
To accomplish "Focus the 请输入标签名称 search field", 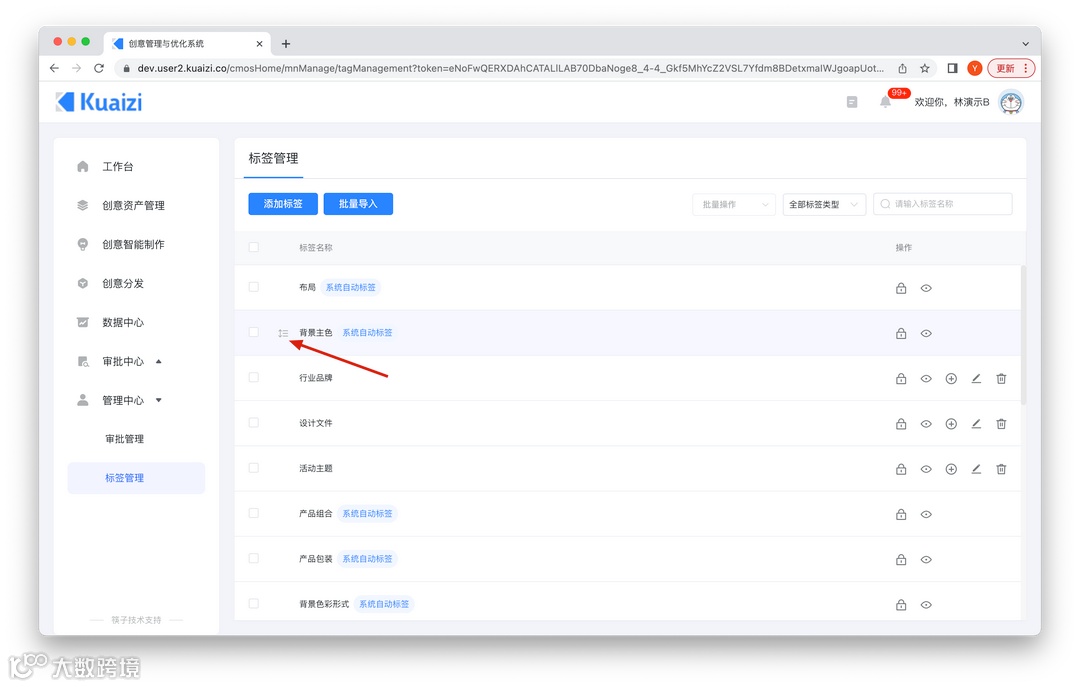I will coord(943,204).
